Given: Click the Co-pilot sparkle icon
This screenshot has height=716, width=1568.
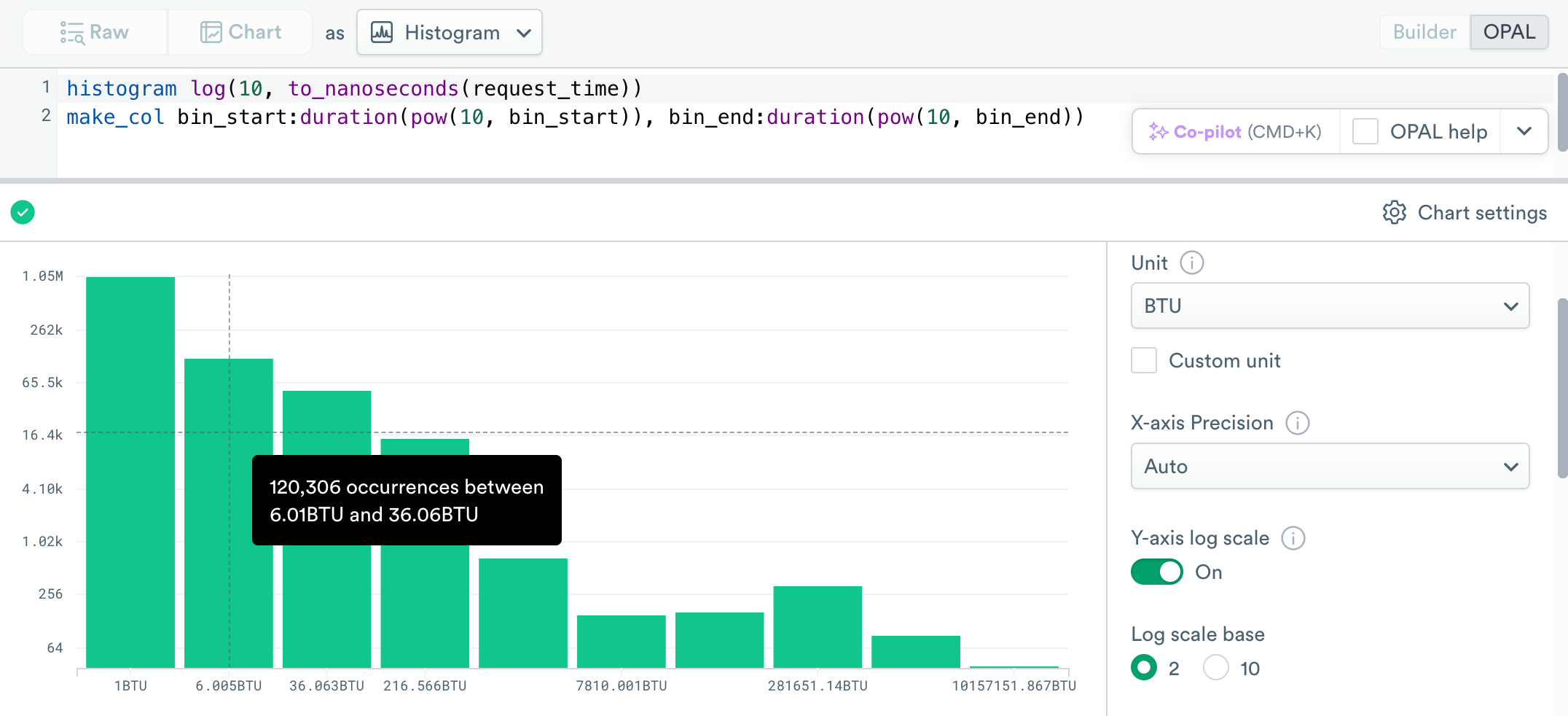Looking at the screenshot, I should click(1158, 131).
